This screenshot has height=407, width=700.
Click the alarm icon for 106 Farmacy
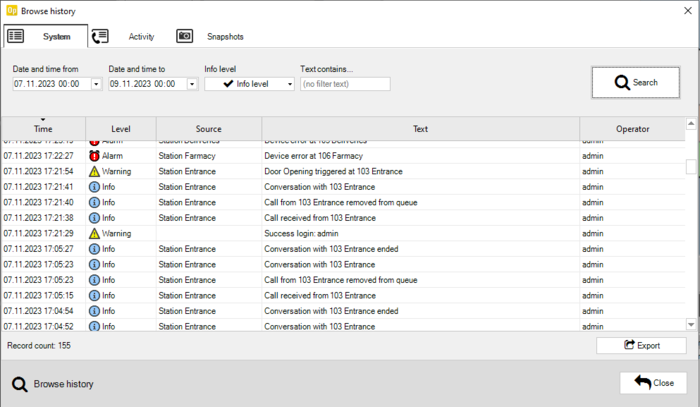(x=95, y=156)
